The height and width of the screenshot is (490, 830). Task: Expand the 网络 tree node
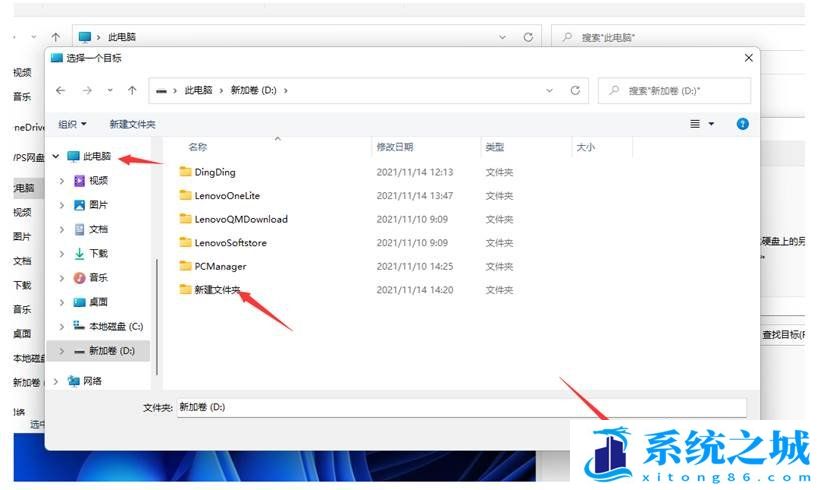click(x=55, y=381)
